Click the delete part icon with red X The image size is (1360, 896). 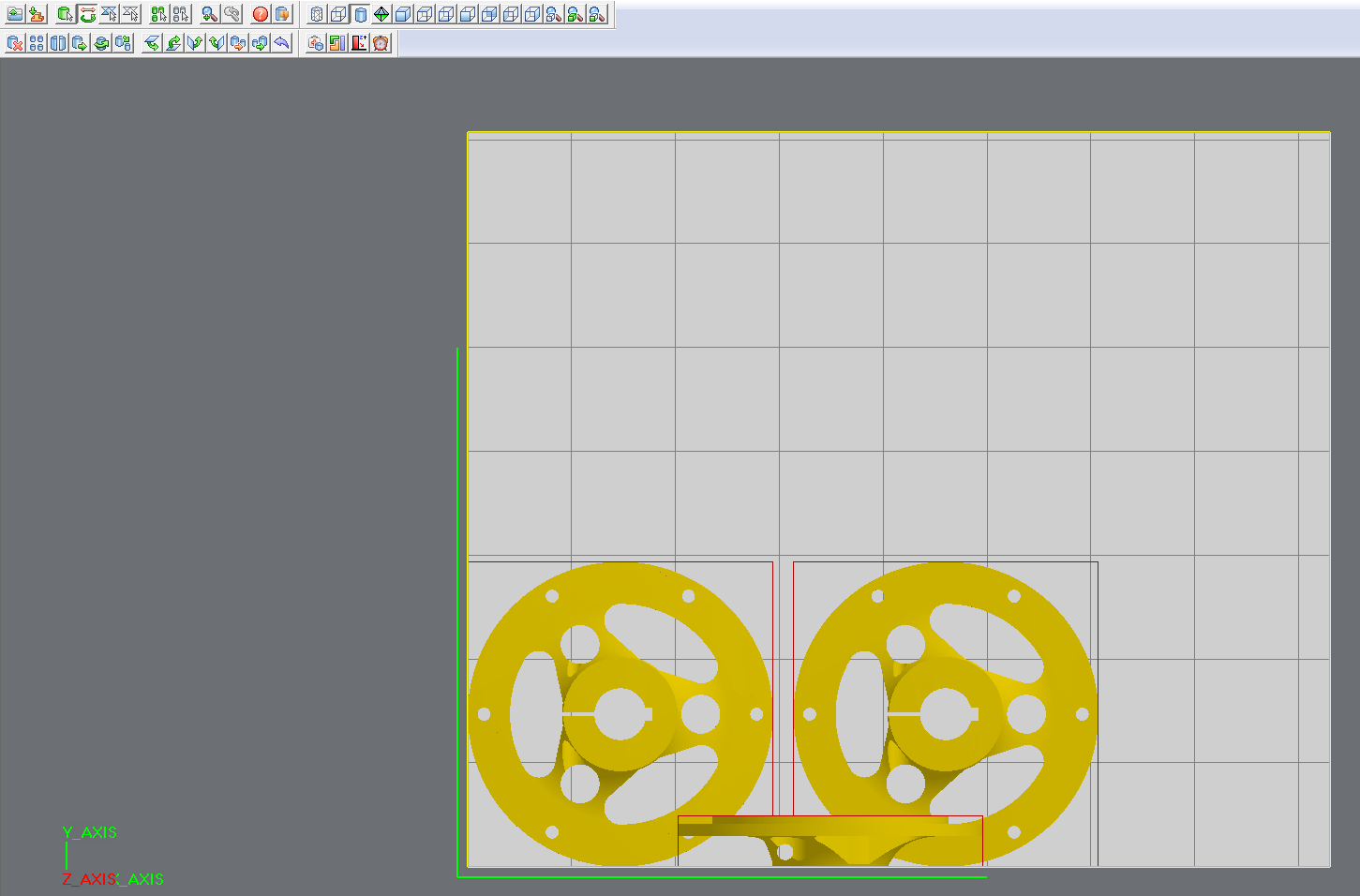pyautogui.click(x=15, y=43)
